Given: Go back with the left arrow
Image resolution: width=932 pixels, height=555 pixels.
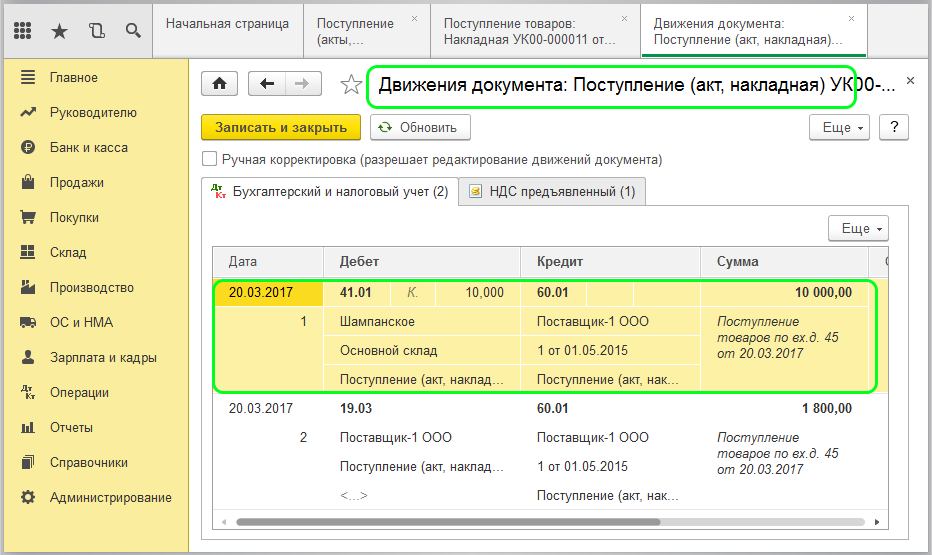Looking at the screenshot, I should click(x=267, y=84).
